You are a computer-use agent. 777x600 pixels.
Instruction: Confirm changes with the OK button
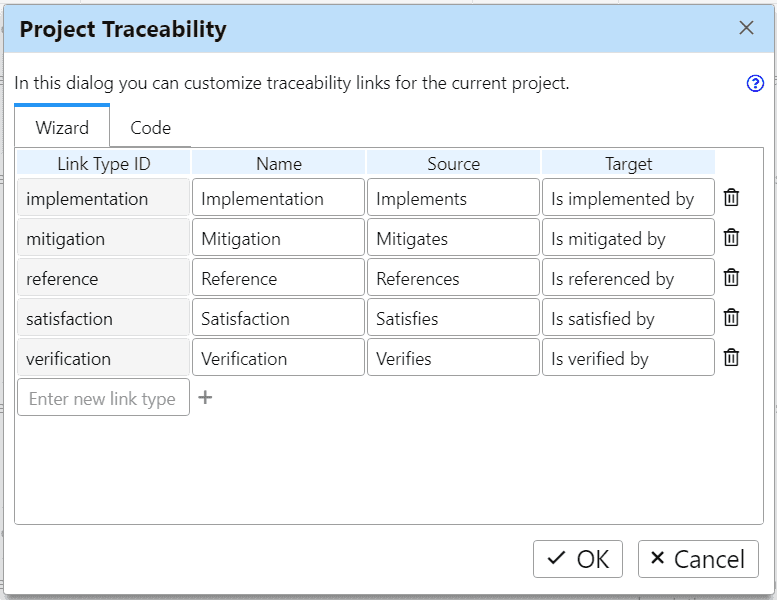(x=578, y=559)
